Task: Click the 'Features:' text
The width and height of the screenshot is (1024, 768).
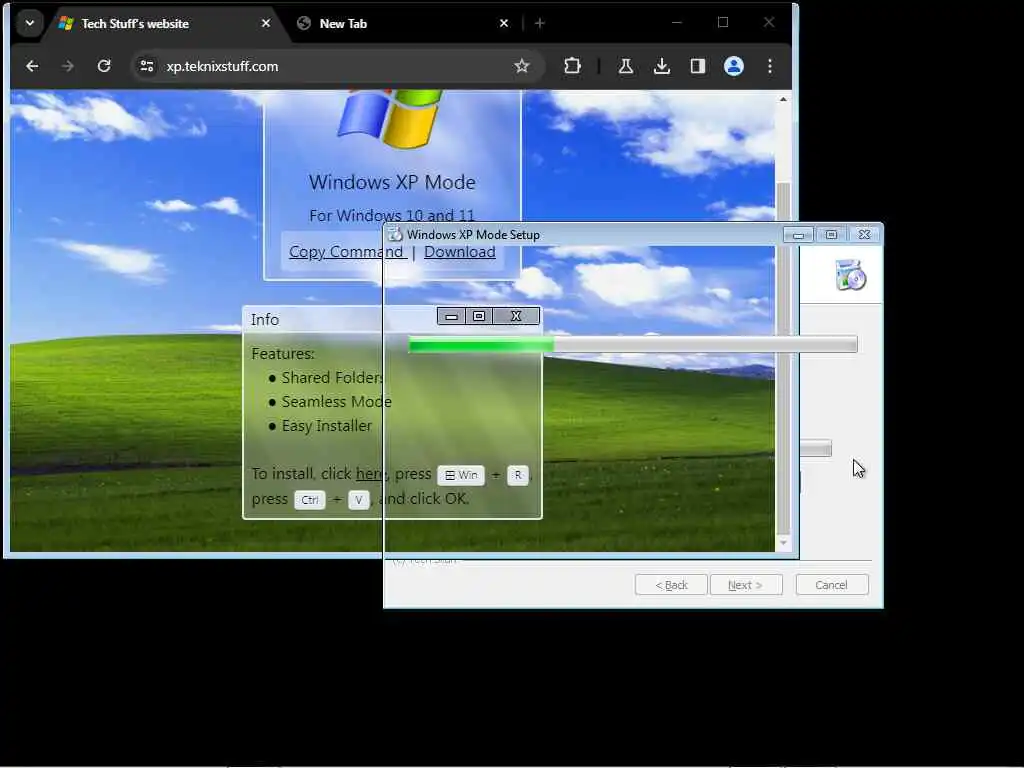Action: pyautogui.click(x=283, y=353)
